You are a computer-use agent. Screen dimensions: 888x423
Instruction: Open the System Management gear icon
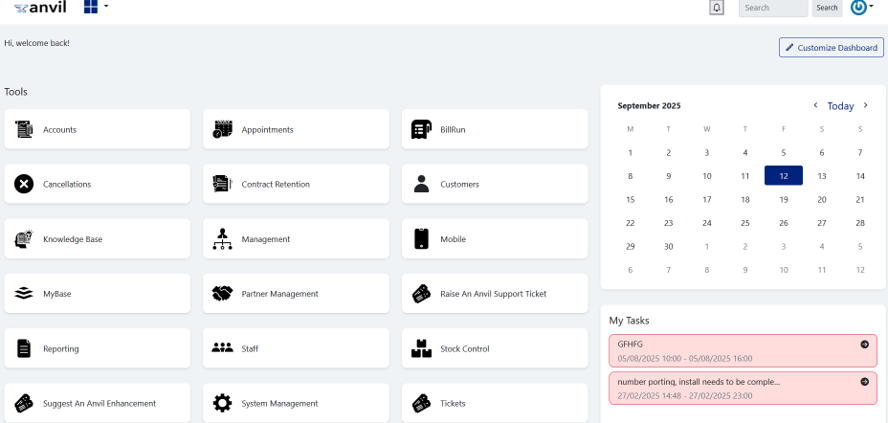(x=222, y=403)
